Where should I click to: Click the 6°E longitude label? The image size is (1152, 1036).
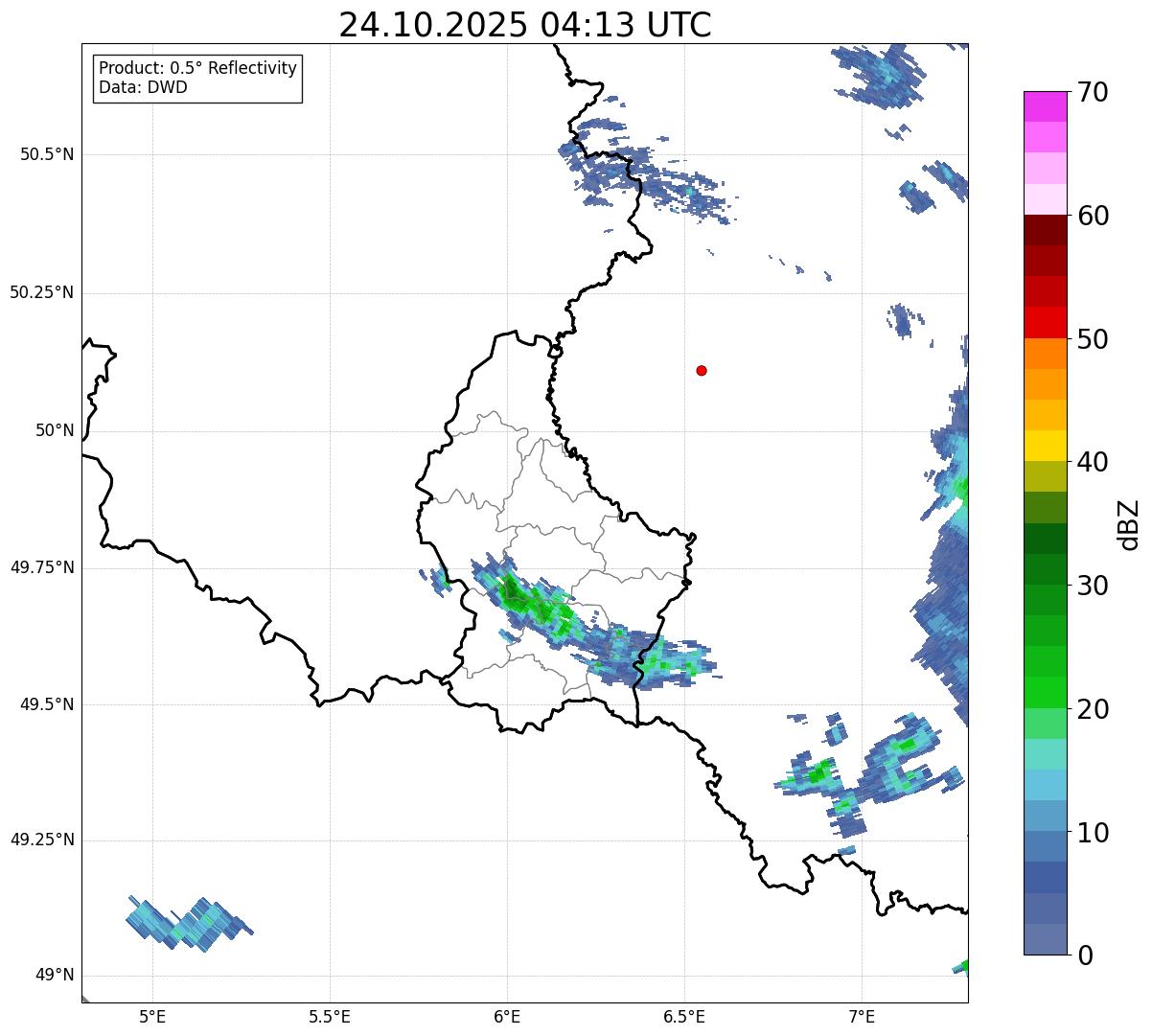click(x=507, y=1016)
